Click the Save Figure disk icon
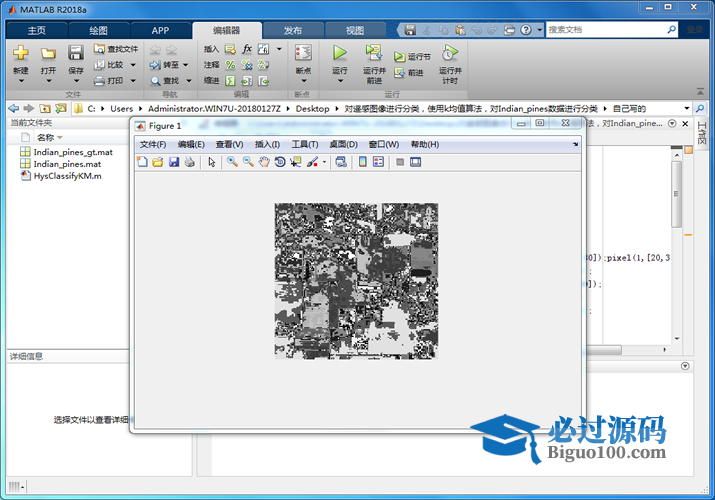 tap(174, 162)
